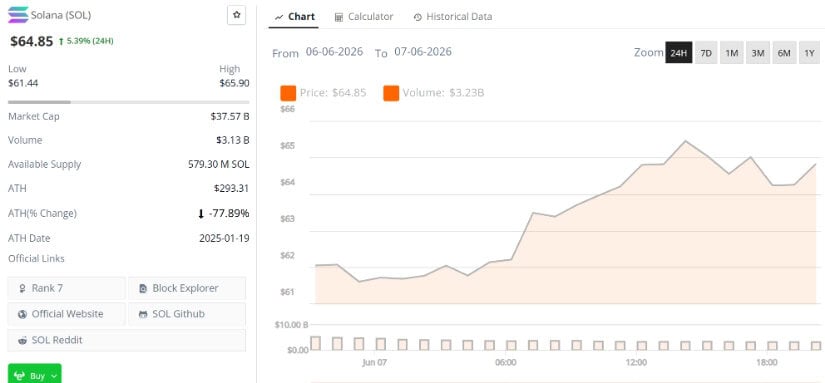Click the Github cat icon
This screenshot has height=383, width=825.
click(143, 314)
